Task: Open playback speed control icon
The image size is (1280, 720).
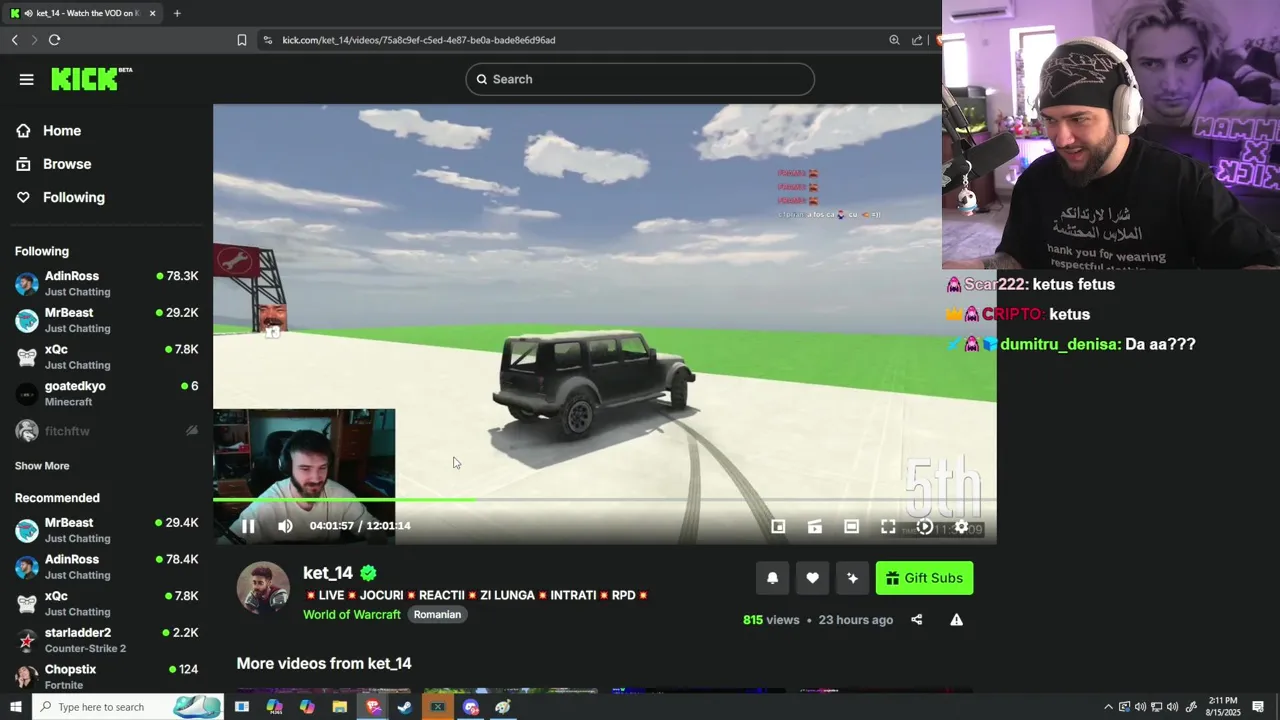Action: click(x=925, y=526)
